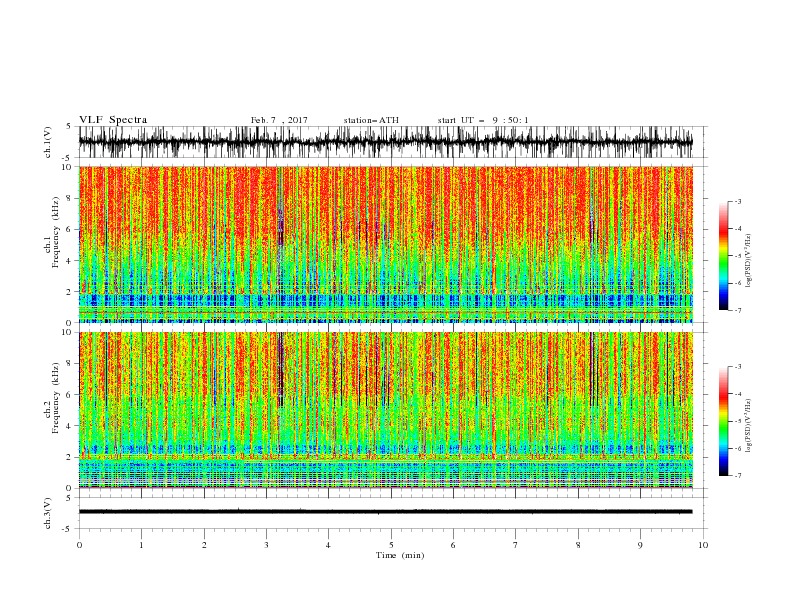Click the "-5" tick on ch.1(V) axis
Screen dimensions: 792x612
click(x=67, y=158)
